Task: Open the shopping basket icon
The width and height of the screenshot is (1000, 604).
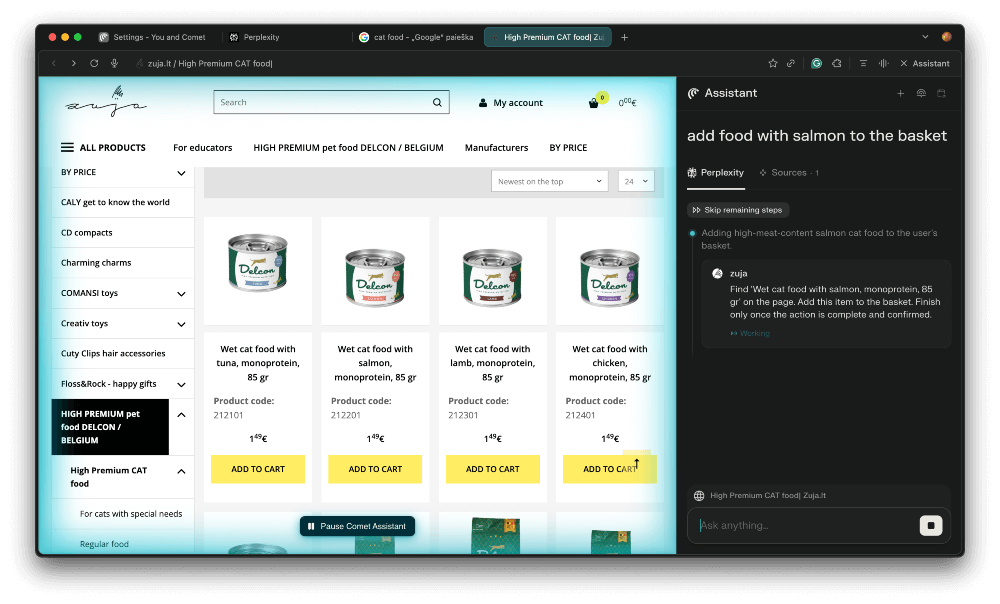Action: click(x=594, y=103)
